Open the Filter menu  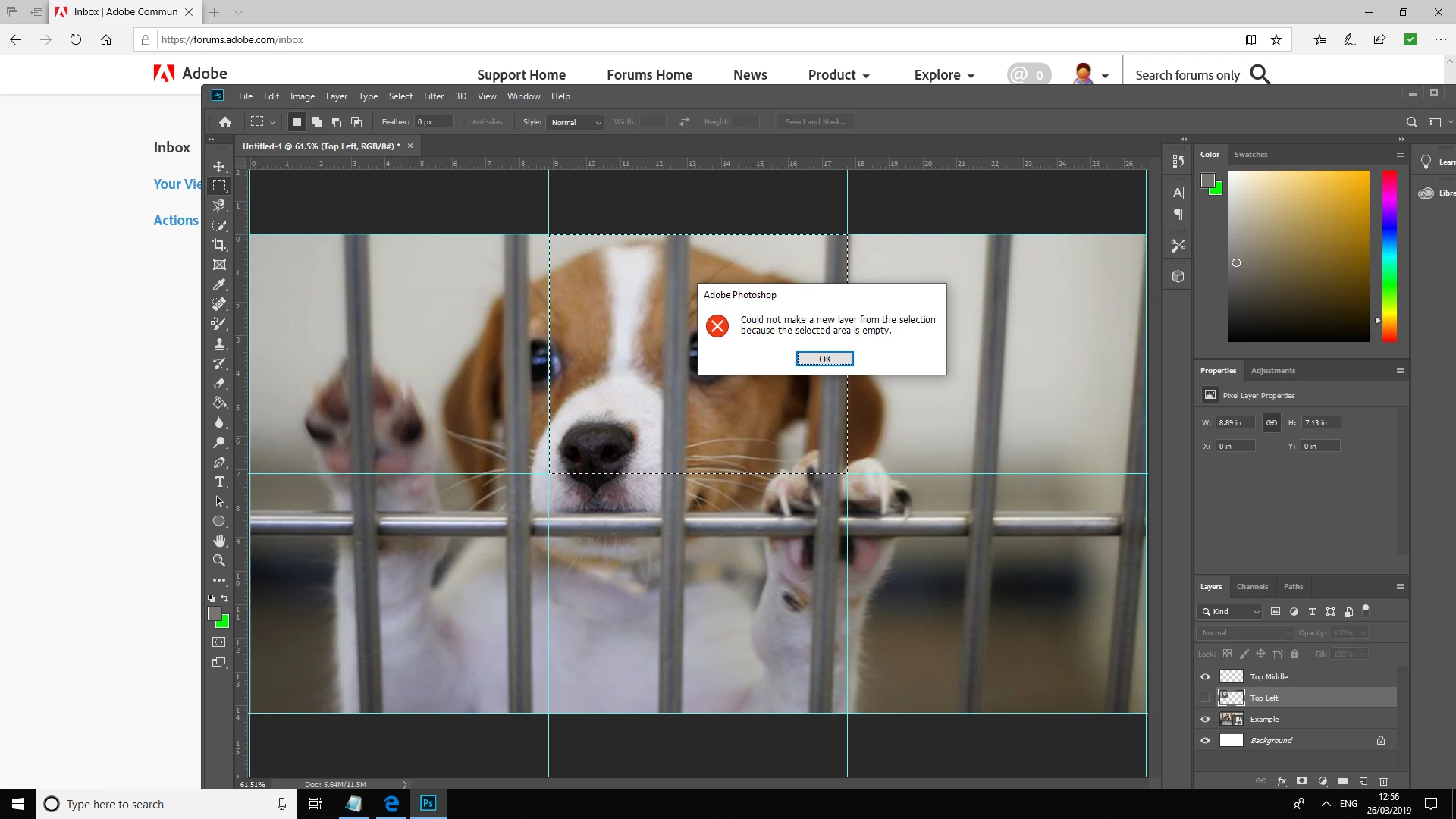pos(433,96)
